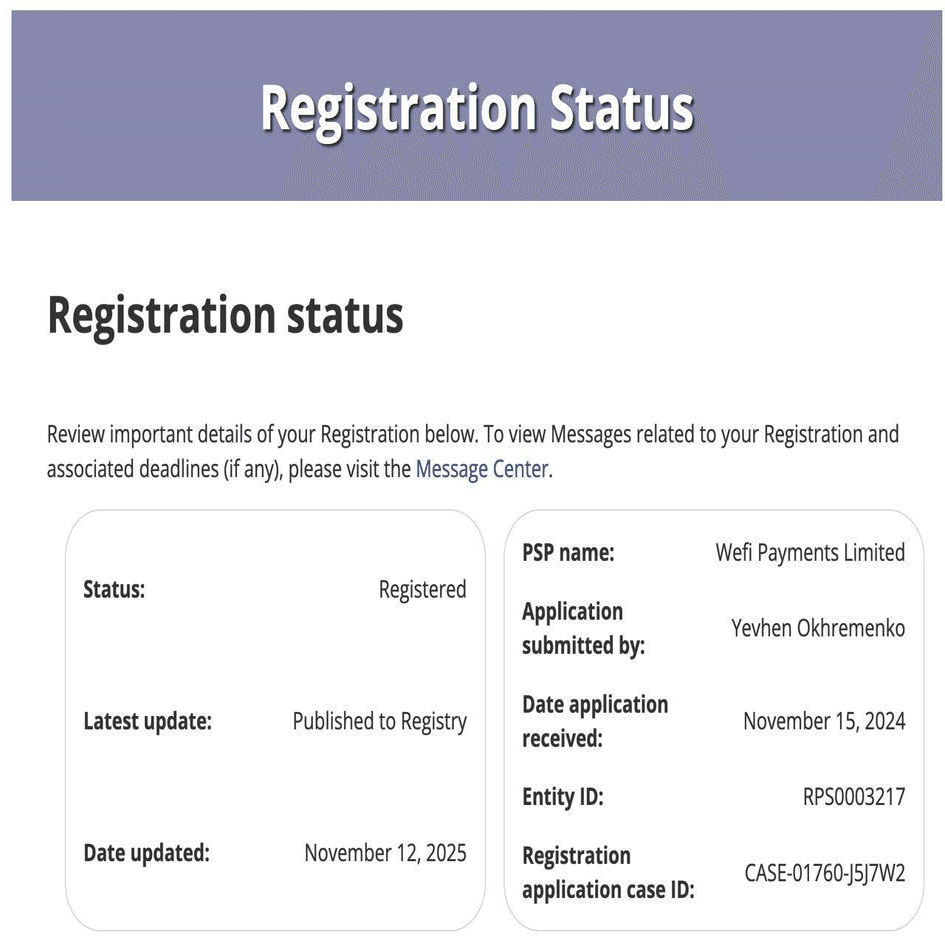This screenshot has height=945, width=945.
Task: Select the 'Published to Registry' value
Action: (x=379, y=721)
